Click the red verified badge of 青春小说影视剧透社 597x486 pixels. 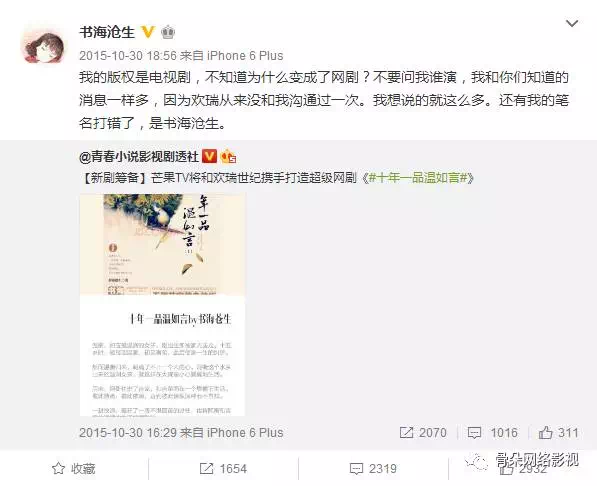coord(209,156)
